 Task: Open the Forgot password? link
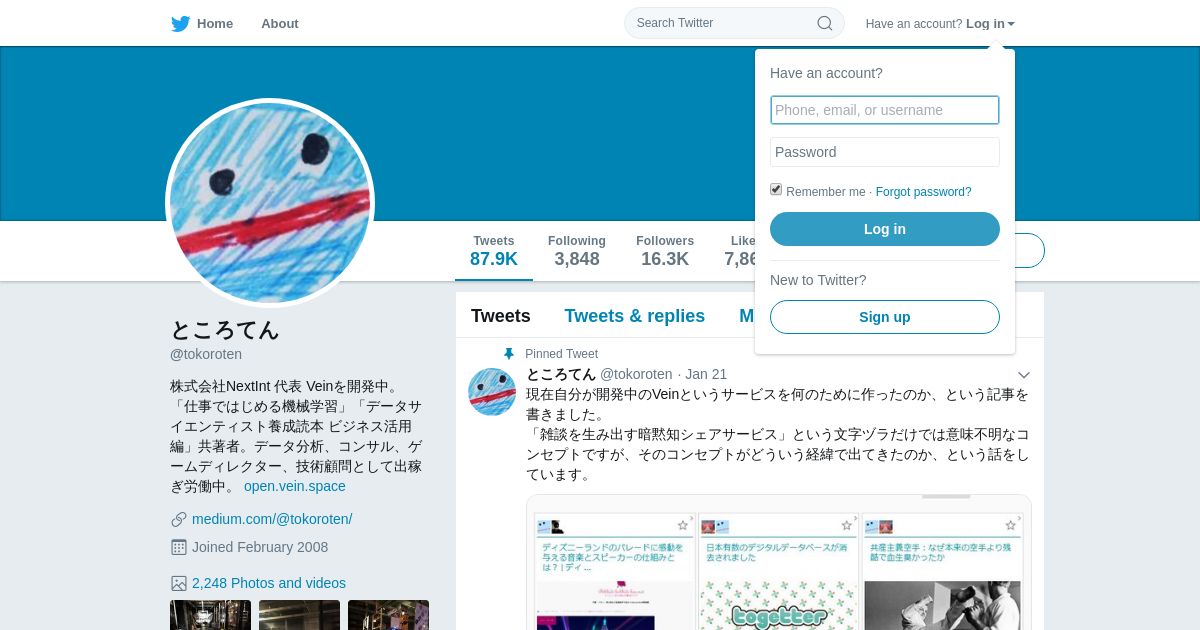pyautogui.click(x=924, y=192)
